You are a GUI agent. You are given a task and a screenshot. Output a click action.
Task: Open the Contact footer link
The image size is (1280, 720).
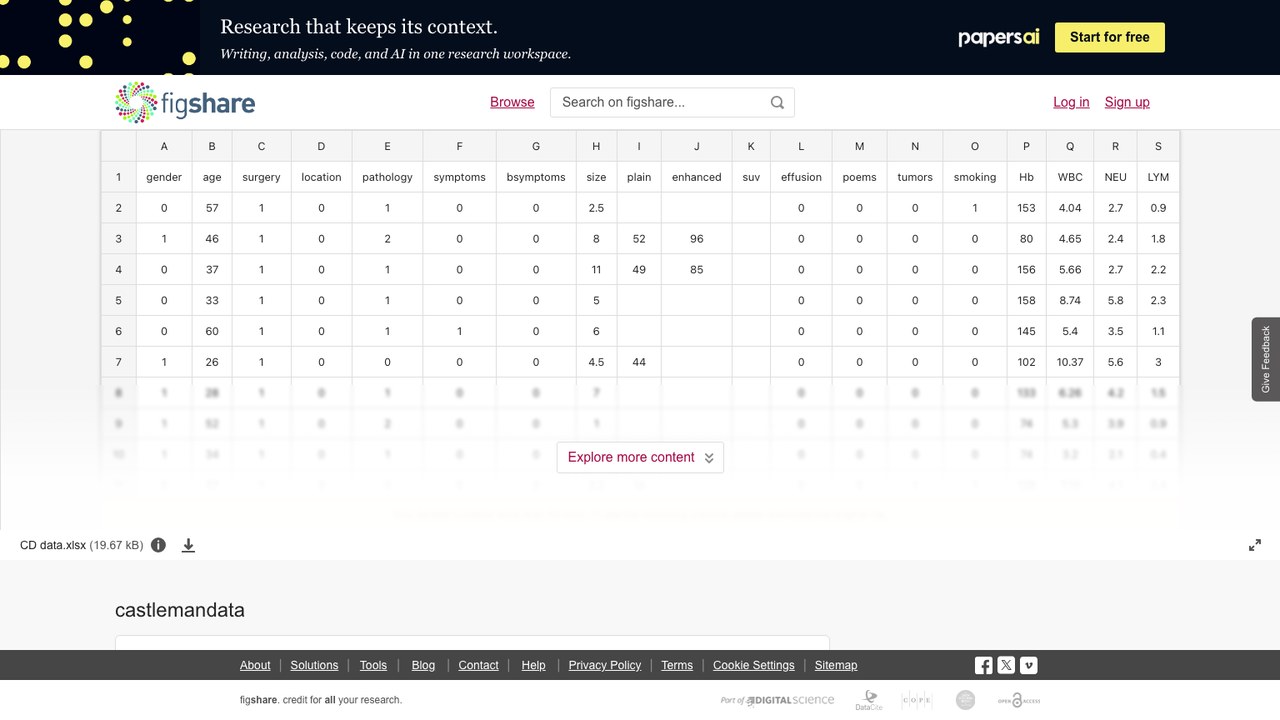(478, 665)
